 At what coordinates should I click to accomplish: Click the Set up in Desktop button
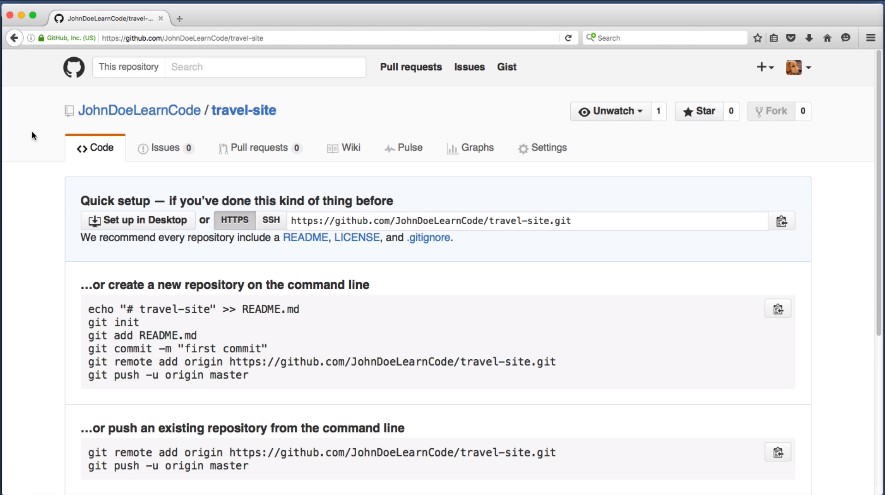point(138,220)
